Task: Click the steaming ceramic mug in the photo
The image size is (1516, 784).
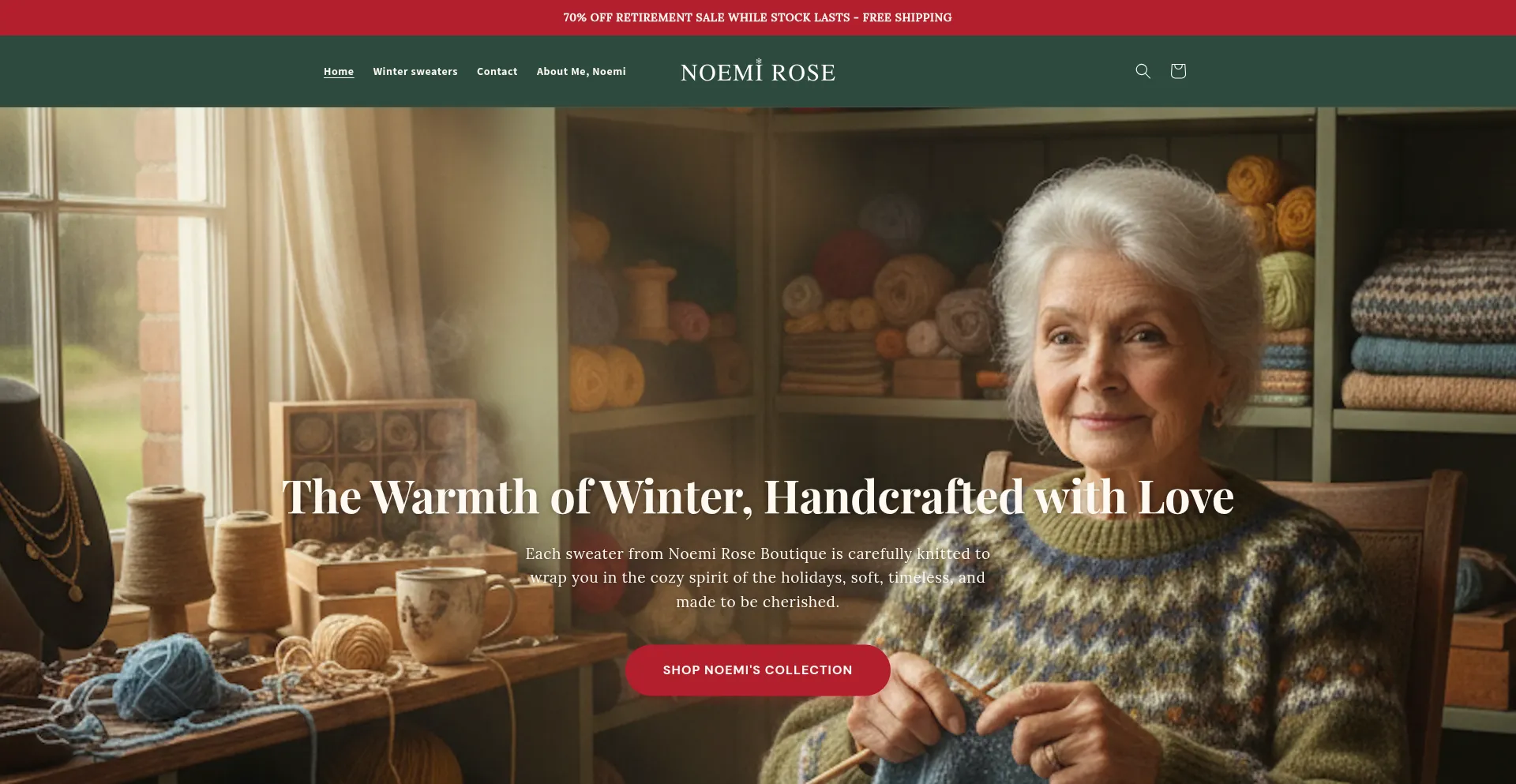Action: click(x=446, y=612)
